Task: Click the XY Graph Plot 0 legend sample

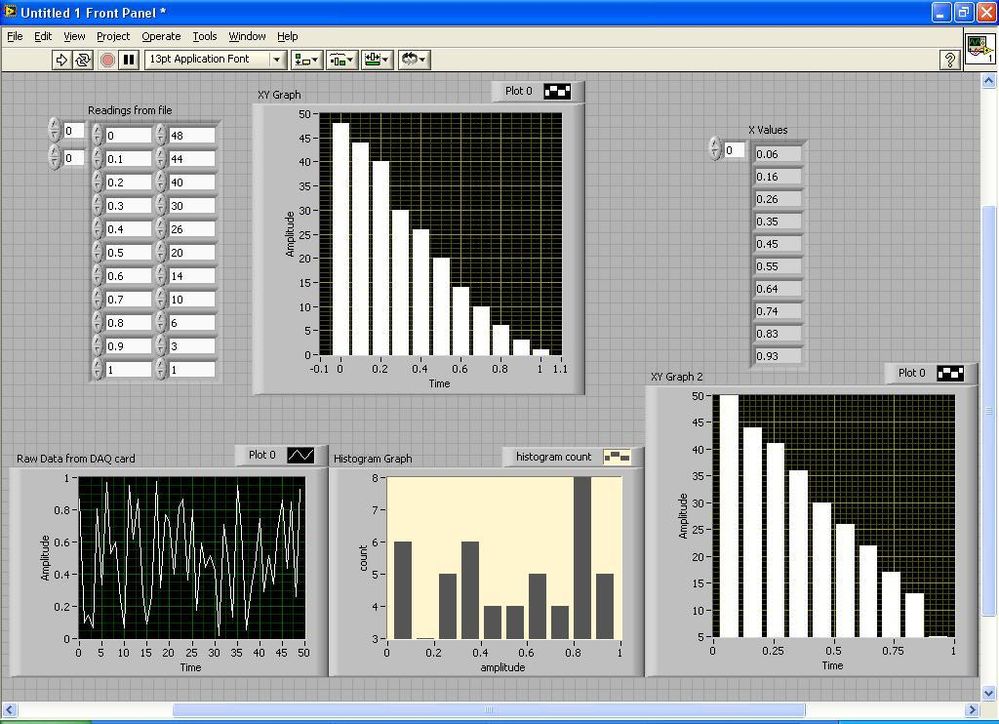Action: pos(557,91)
